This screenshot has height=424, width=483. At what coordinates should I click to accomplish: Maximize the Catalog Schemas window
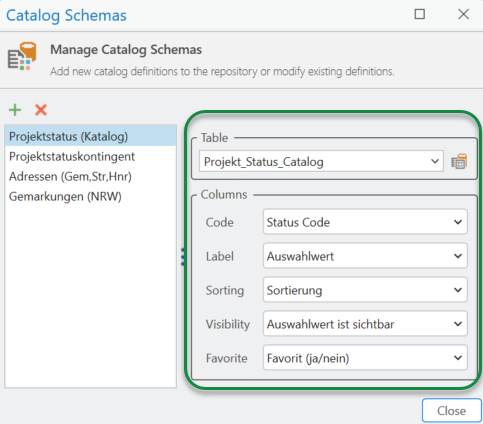coord(419,14)
